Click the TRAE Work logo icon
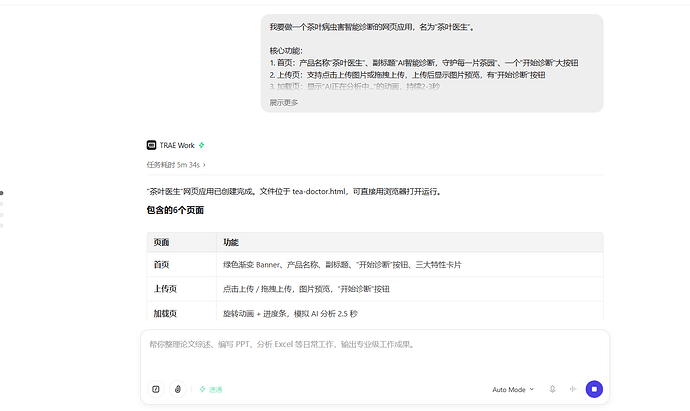690x411 pixels. 151,145
